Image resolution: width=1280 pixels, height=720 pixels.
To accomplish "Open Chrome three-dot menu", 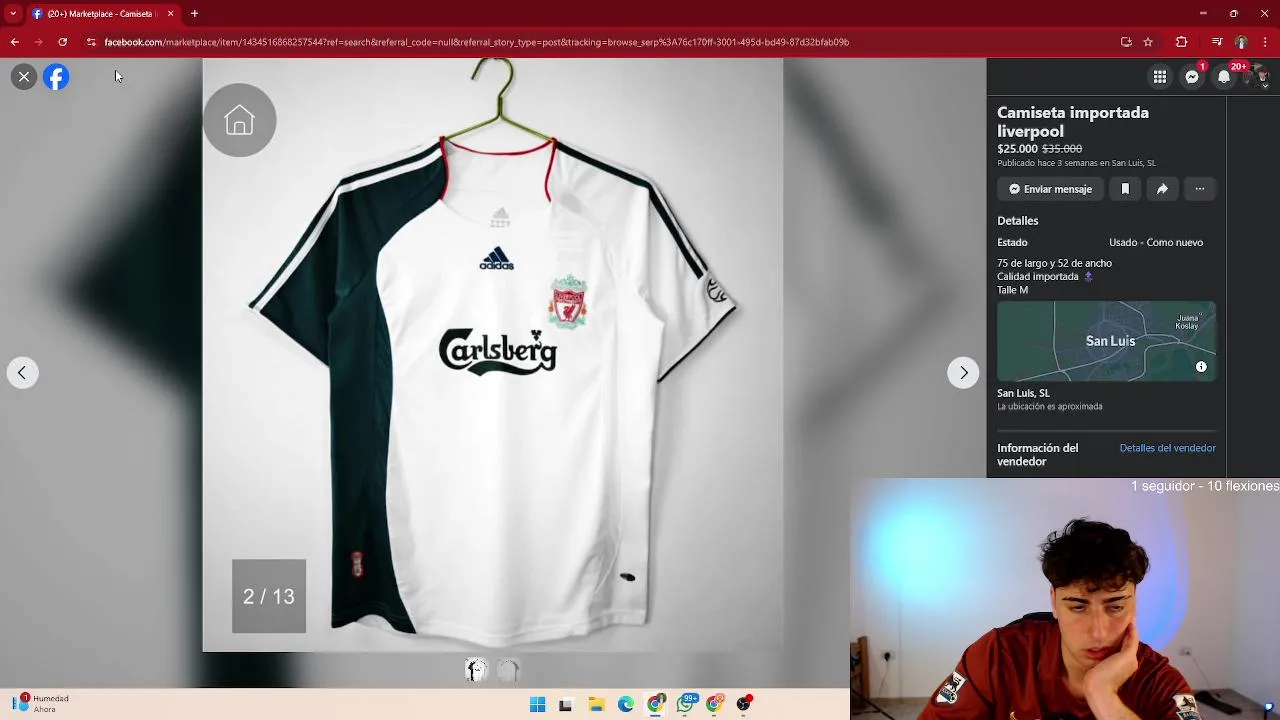I will pos(1266,42).
